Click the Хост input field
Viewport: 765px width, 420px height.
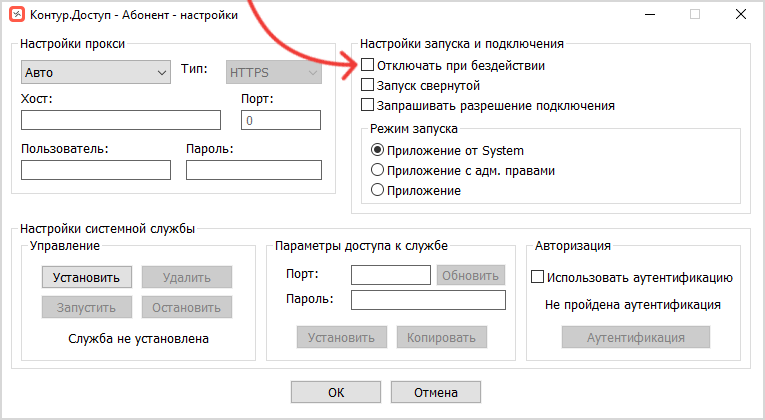(121, 120)
